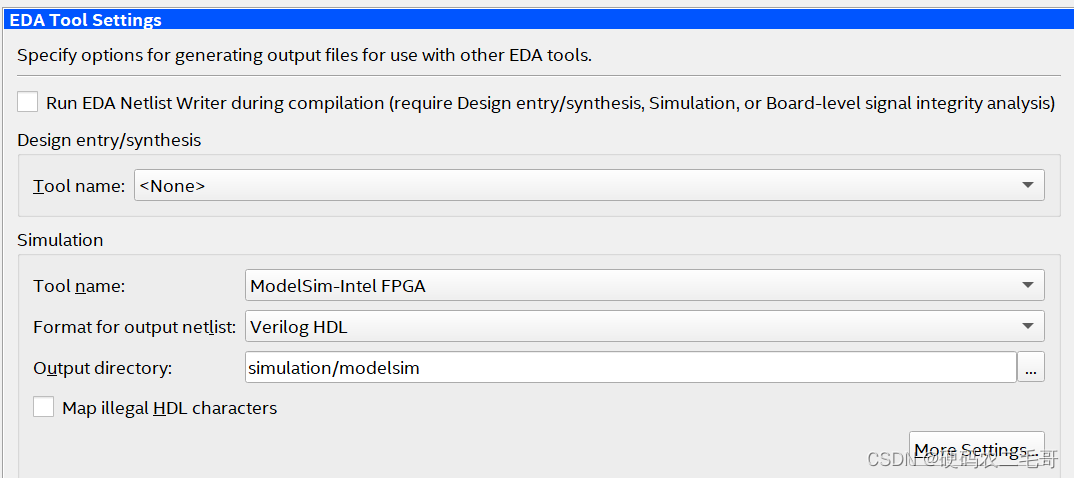Open the Design entry/synthesis Tool name dropdown
1074x478 pixels.
[x=588, y=185]
